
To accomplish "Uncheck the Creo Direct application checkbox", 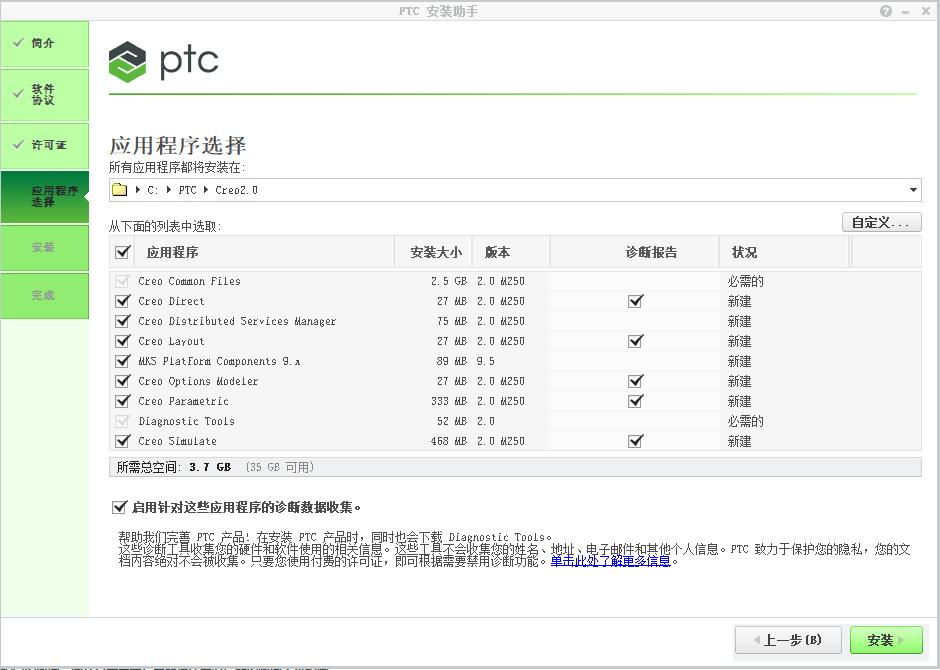I will pyautogui.click(x=123, y=301).
